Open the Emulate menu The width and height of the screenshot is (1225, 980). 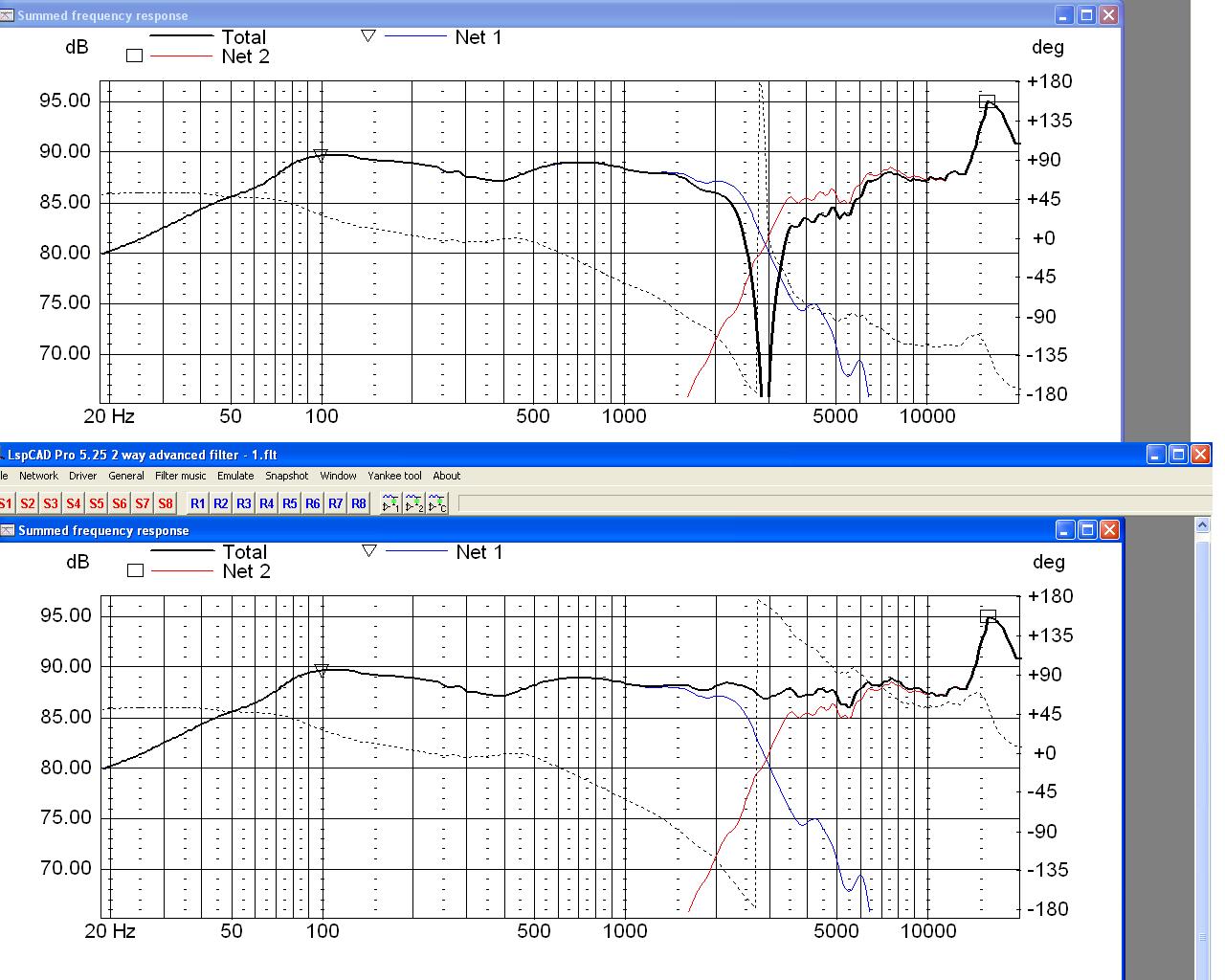coord(235,476)
